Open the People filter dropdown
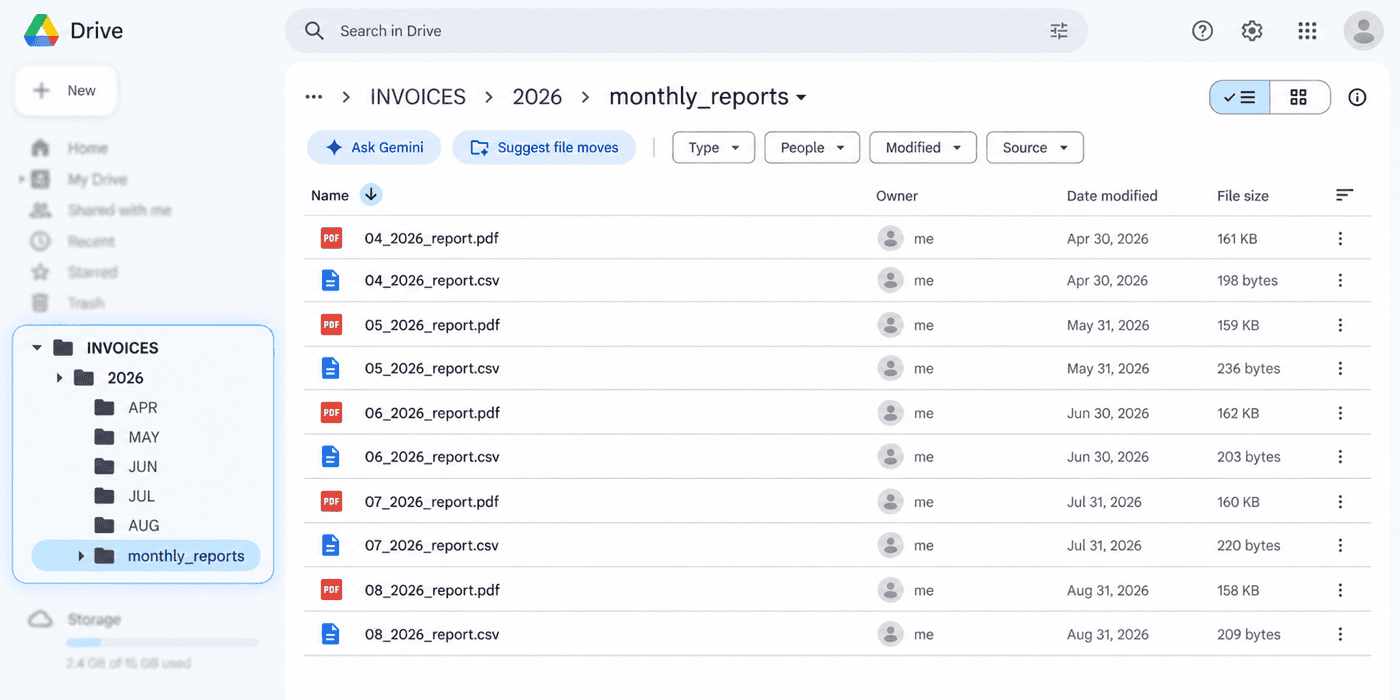The image size is (1400, 700). point(812,148)
